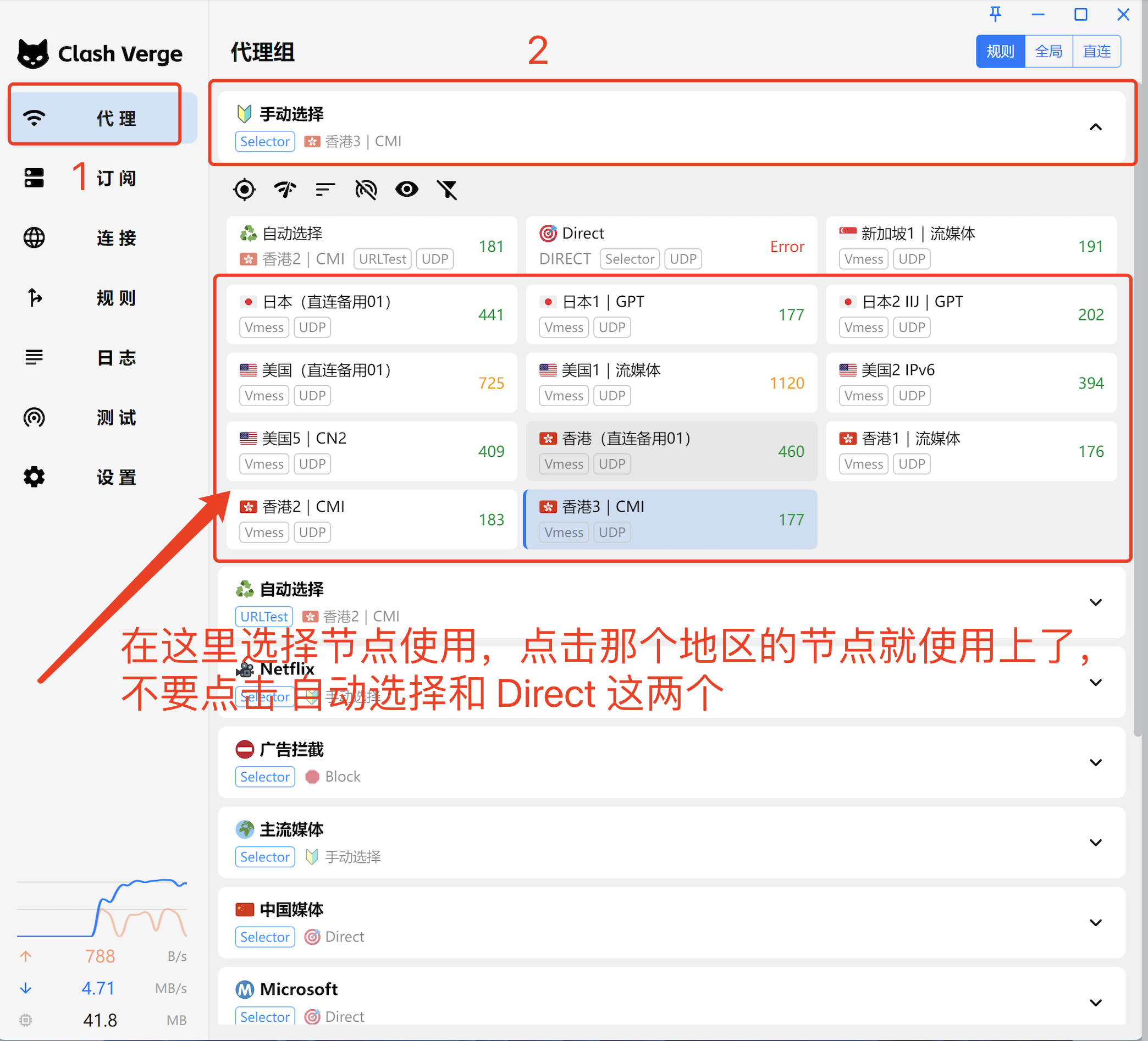This screenshot has height=1041, width=1148.
Task: Switch to Global (全局) mode
Action: point(1048,51)
